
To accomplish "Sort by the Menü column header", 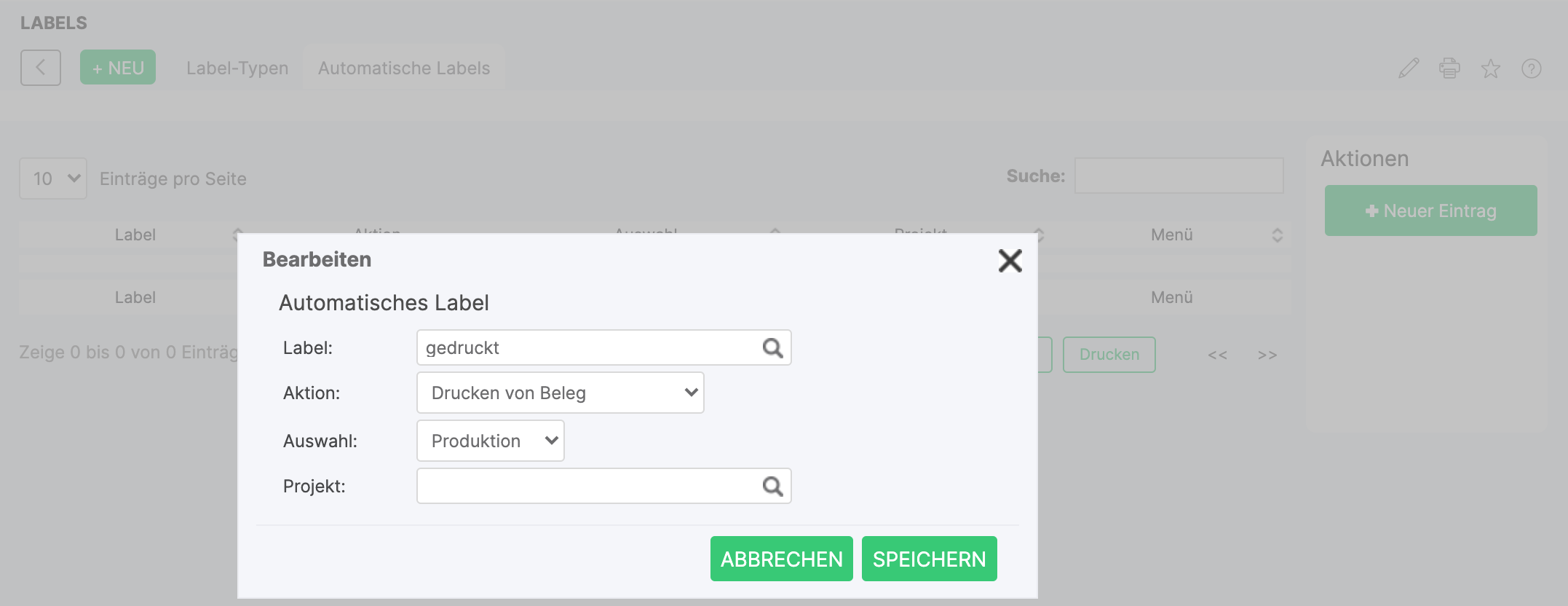I will coord(1171,235).
